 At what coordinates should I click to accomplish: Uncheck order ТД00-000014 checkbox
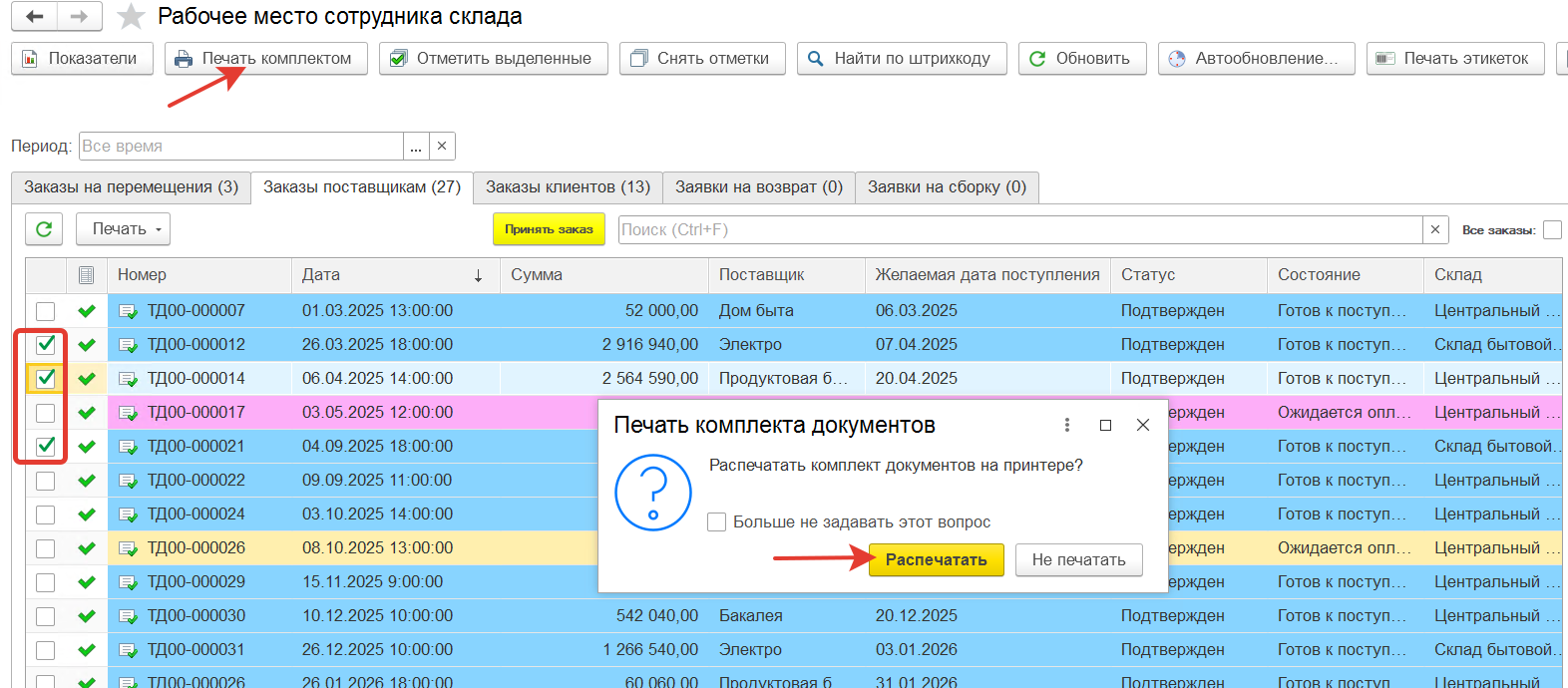point(45,379)
